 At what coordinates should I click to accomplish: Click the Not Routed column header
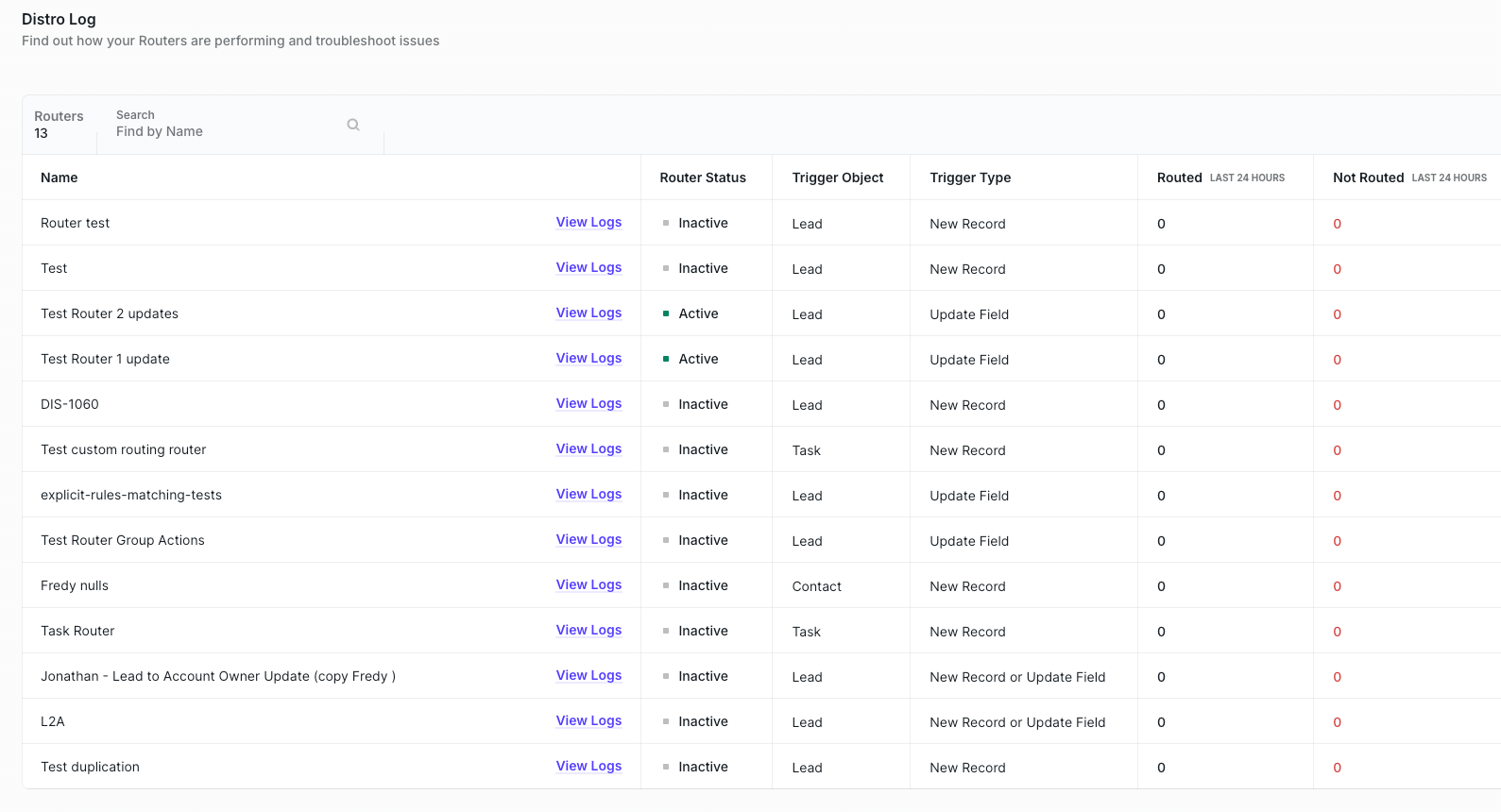[1368, 178]
